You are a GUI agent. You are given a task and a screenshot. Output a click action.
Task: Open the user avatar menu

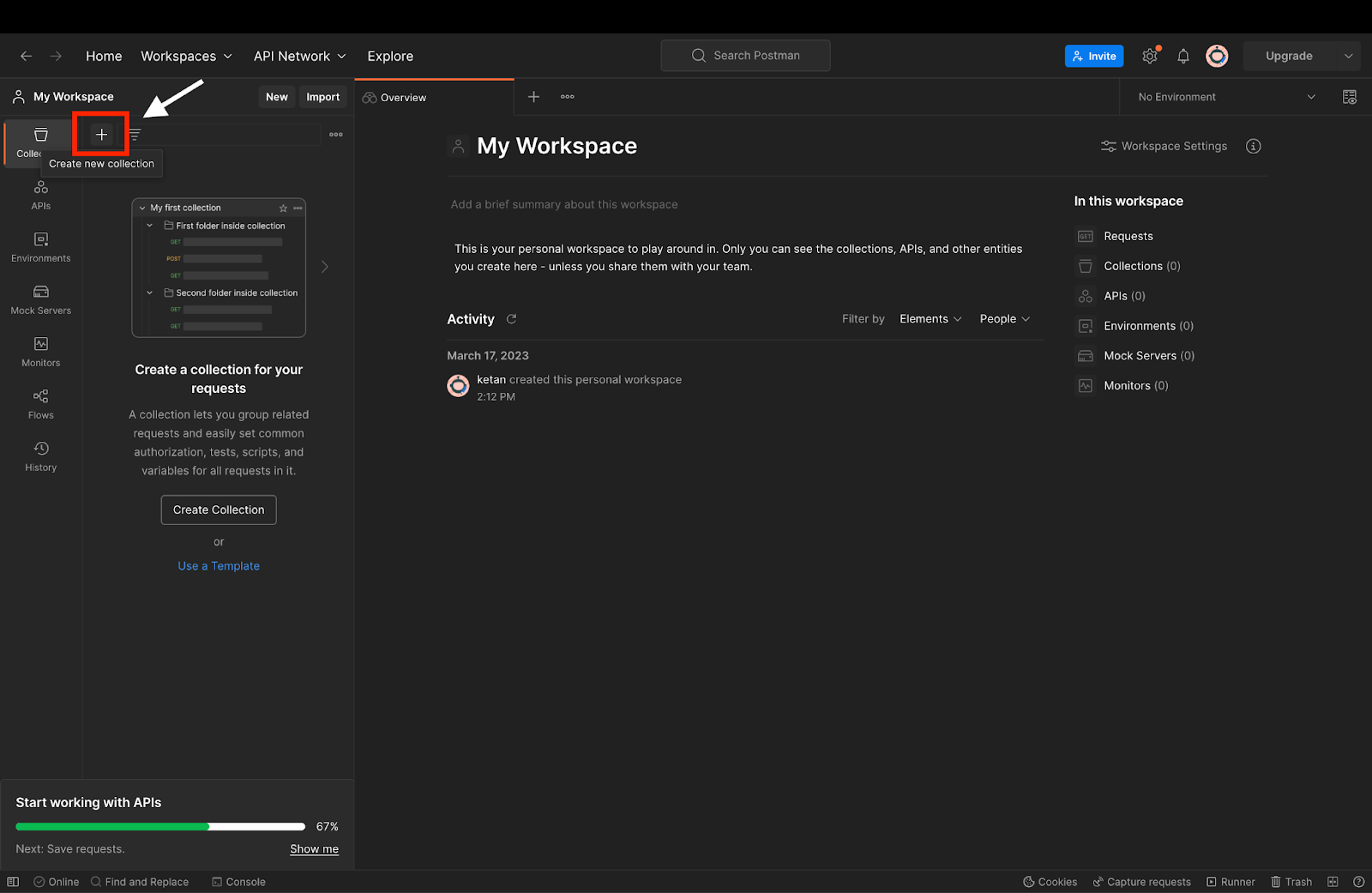(1217, 56)
